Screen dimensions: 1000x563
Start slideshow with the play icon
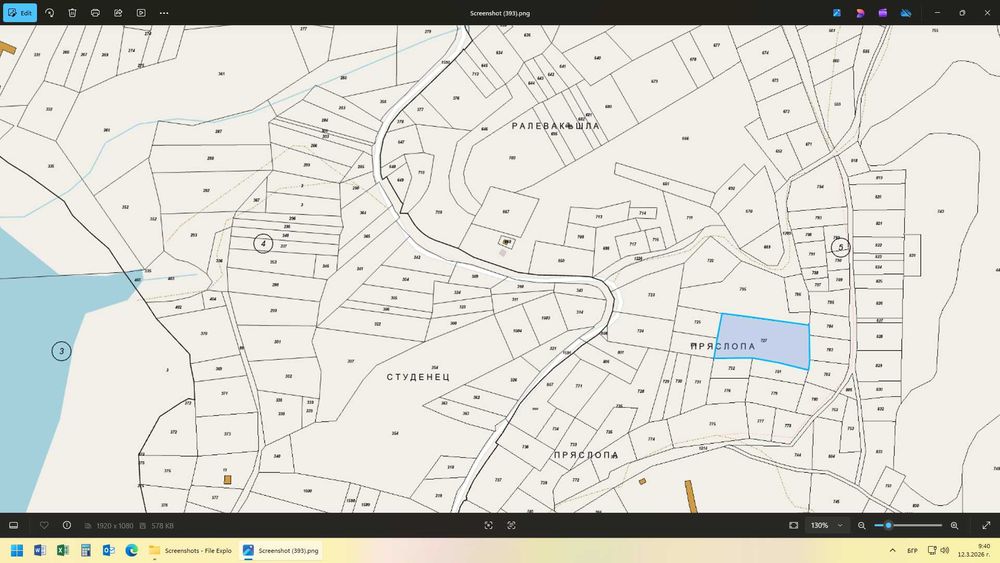pyautogui.click(x=141, y=13)
